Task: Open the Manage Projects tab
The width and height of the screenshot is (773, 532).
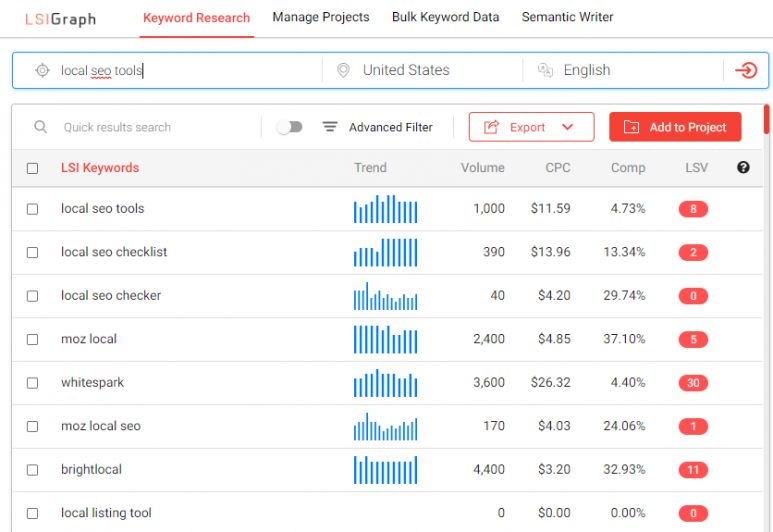Action: coord(321,17)
